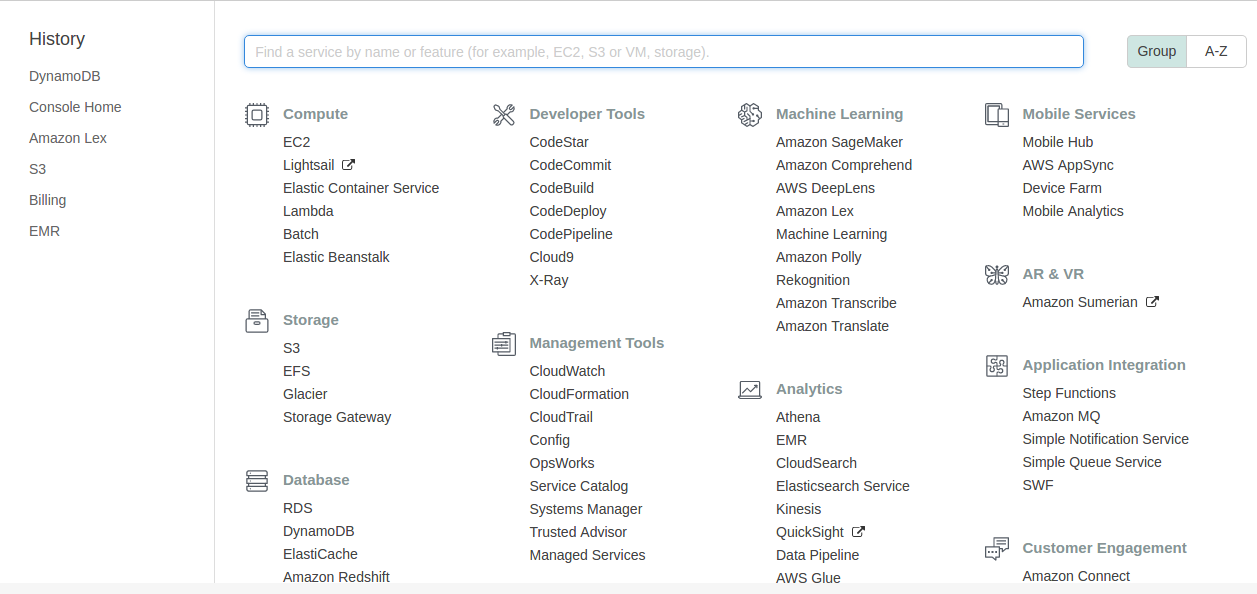
Task: Switch to A-Z view
Action: coord(1216,51)
